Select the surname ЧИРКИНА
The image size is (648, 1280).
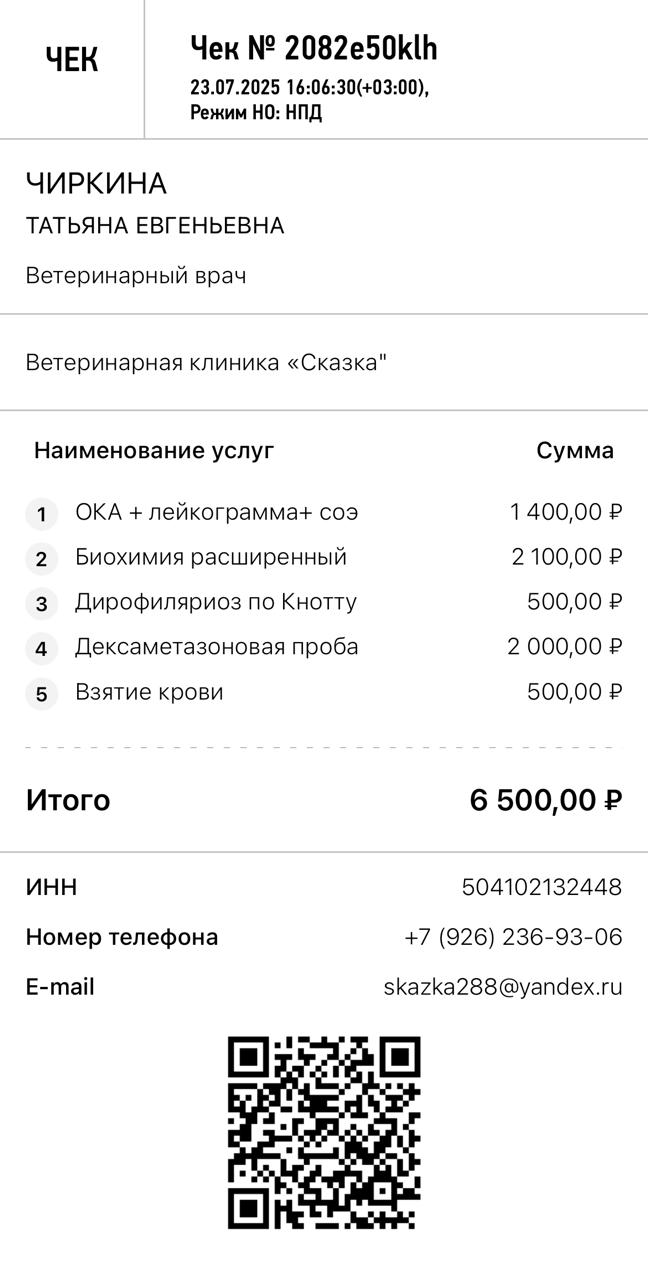coord(96,184)
